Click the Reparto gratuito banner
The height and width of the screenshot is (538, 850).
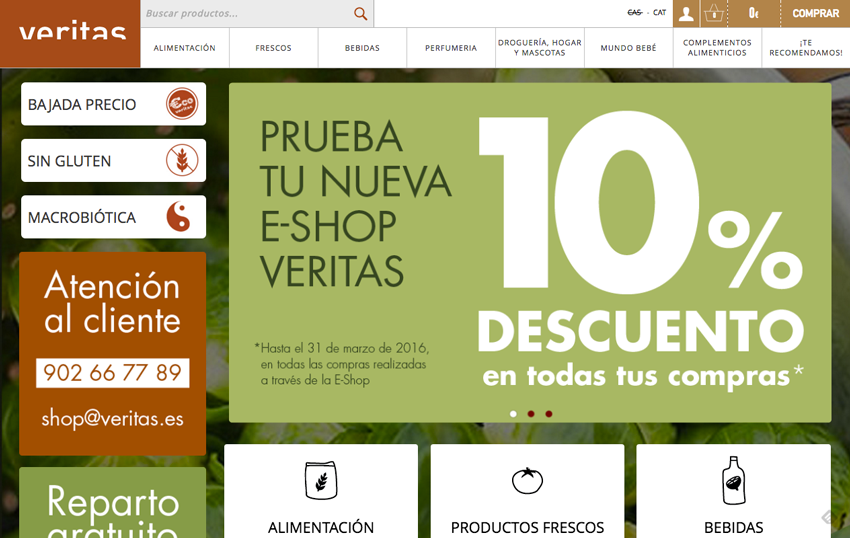(x=113, y=503)
